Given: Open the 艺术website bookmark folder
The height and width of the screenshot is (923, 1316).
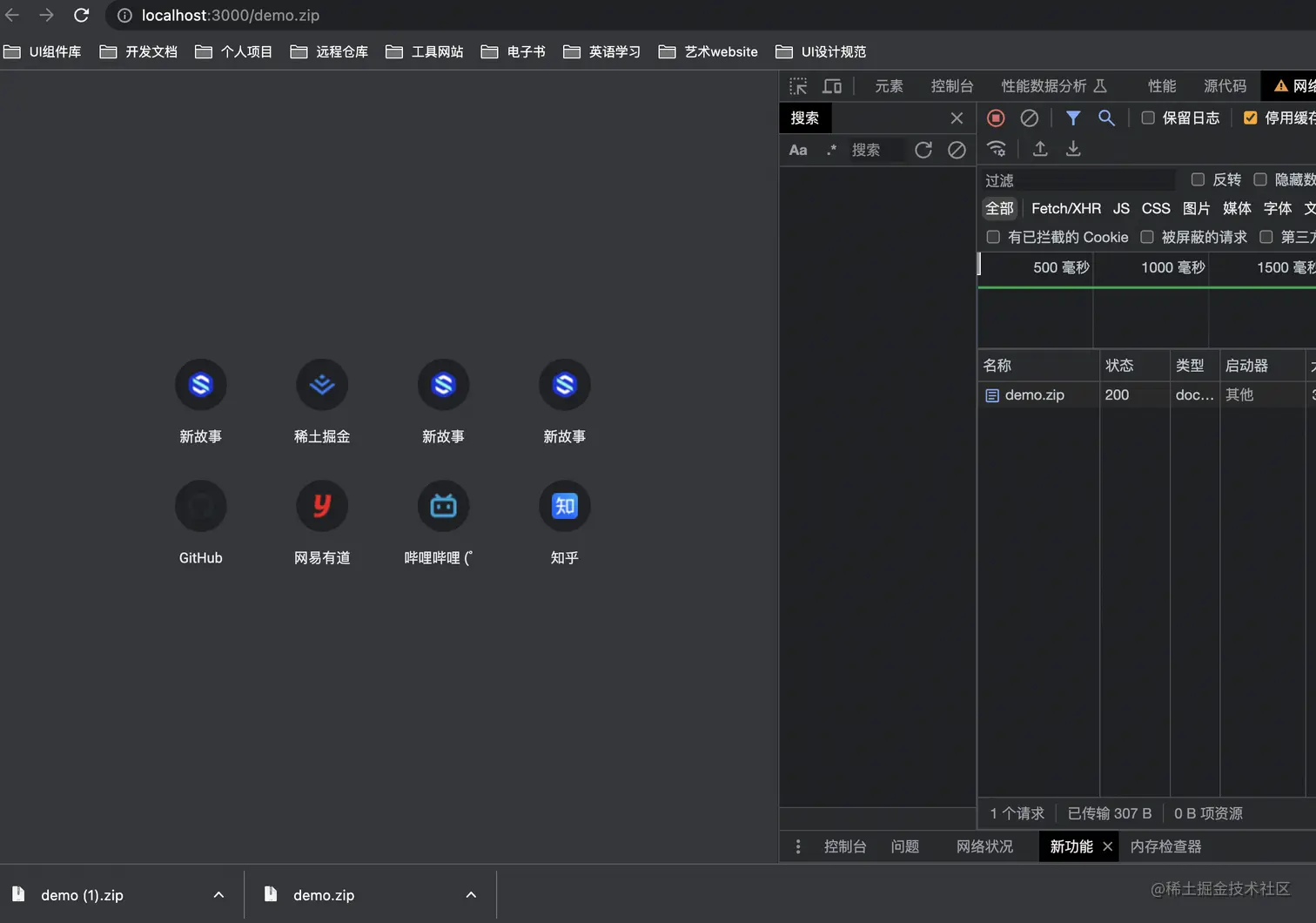Looking at the screenshot, I should [x=708, y=52].
